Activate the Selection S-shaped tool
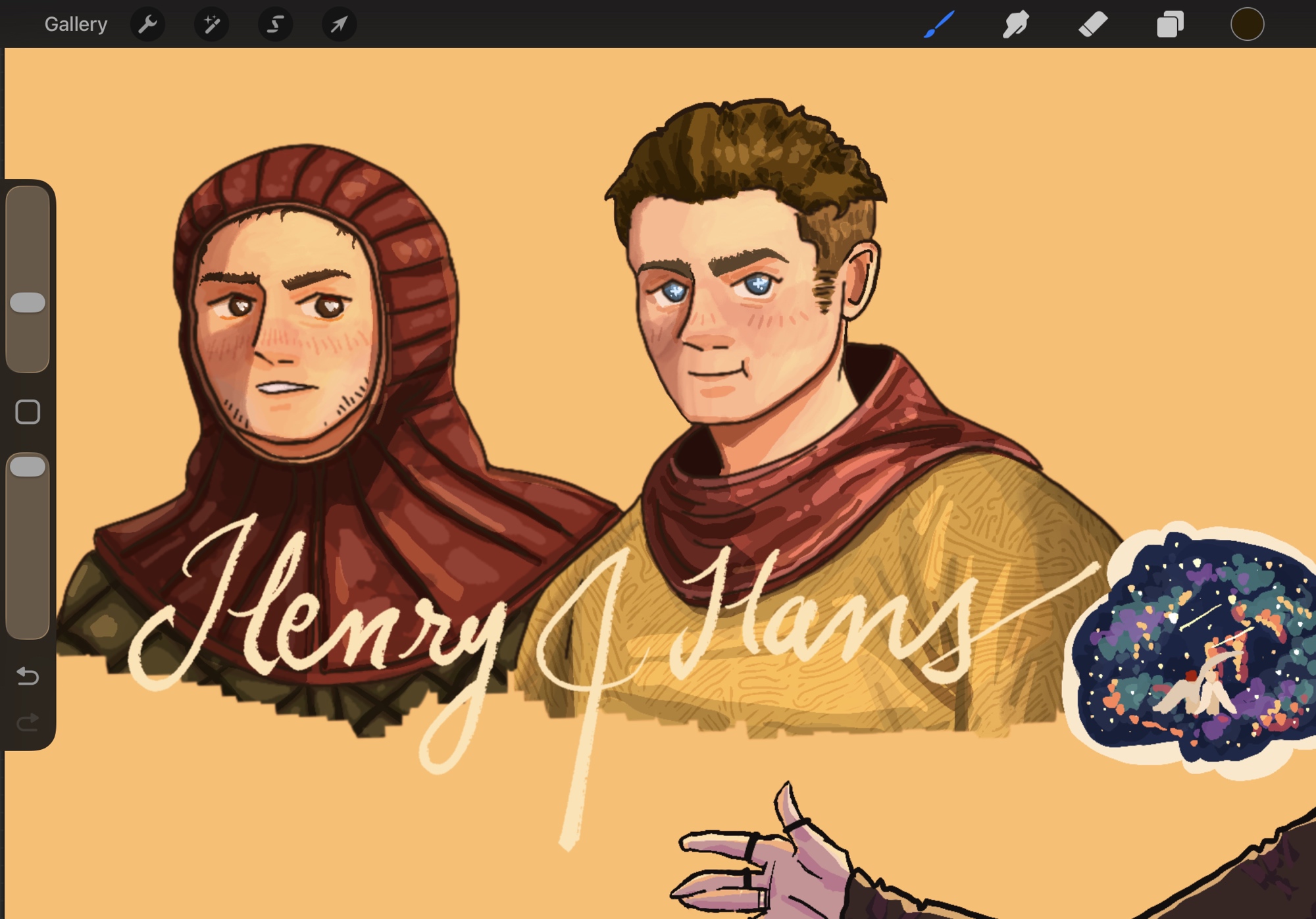The image size is (1316, 919). point(275,24)
